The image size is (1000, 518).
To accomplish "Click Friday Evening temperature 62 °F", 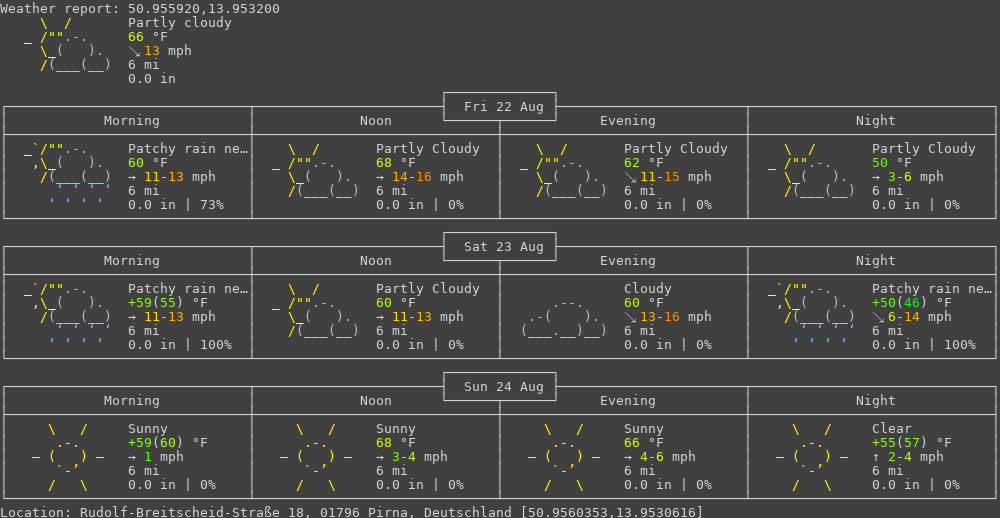I will pos(644,163).
